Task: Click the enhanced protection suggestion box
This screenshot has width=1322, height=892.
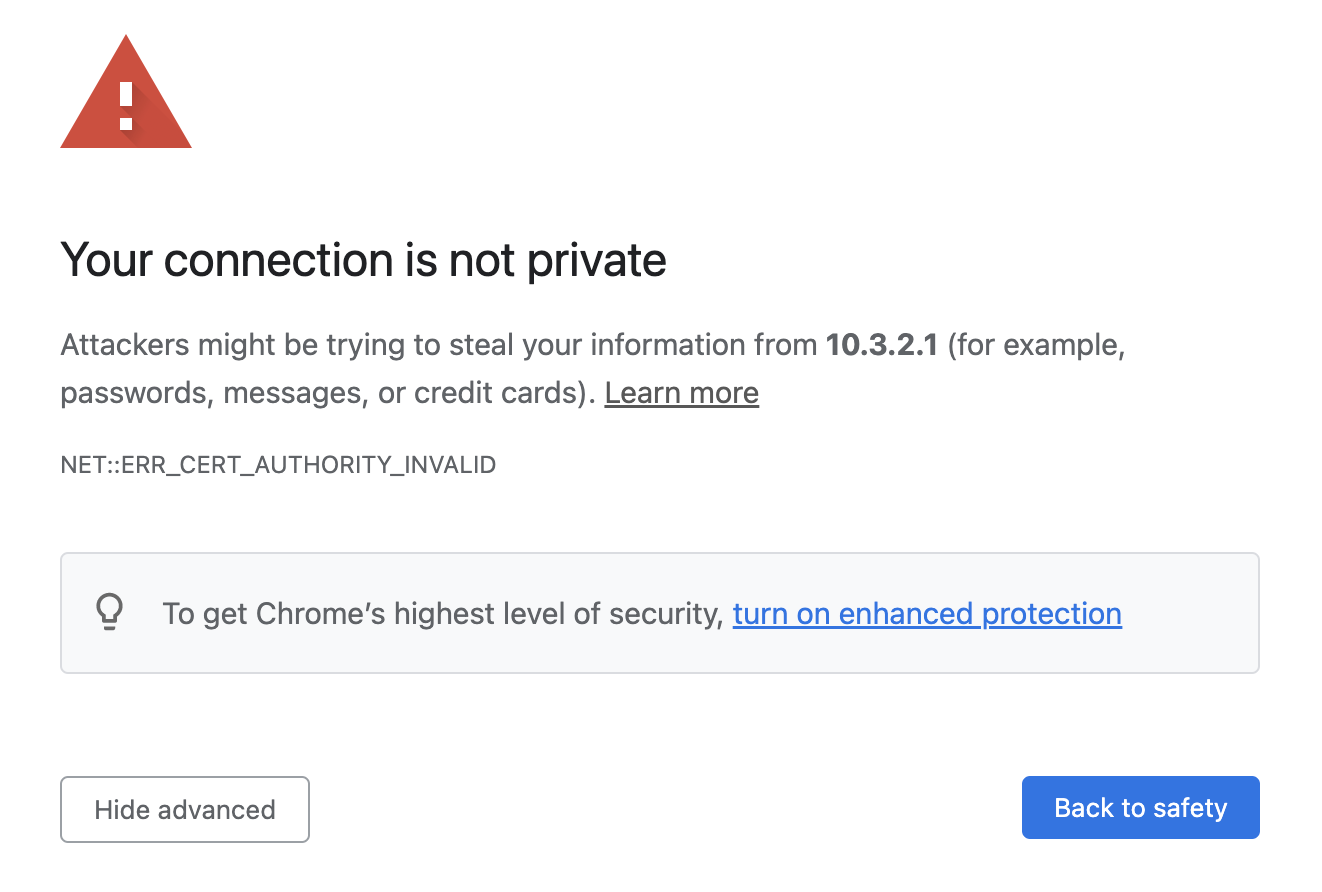Action: coord(660,613)
